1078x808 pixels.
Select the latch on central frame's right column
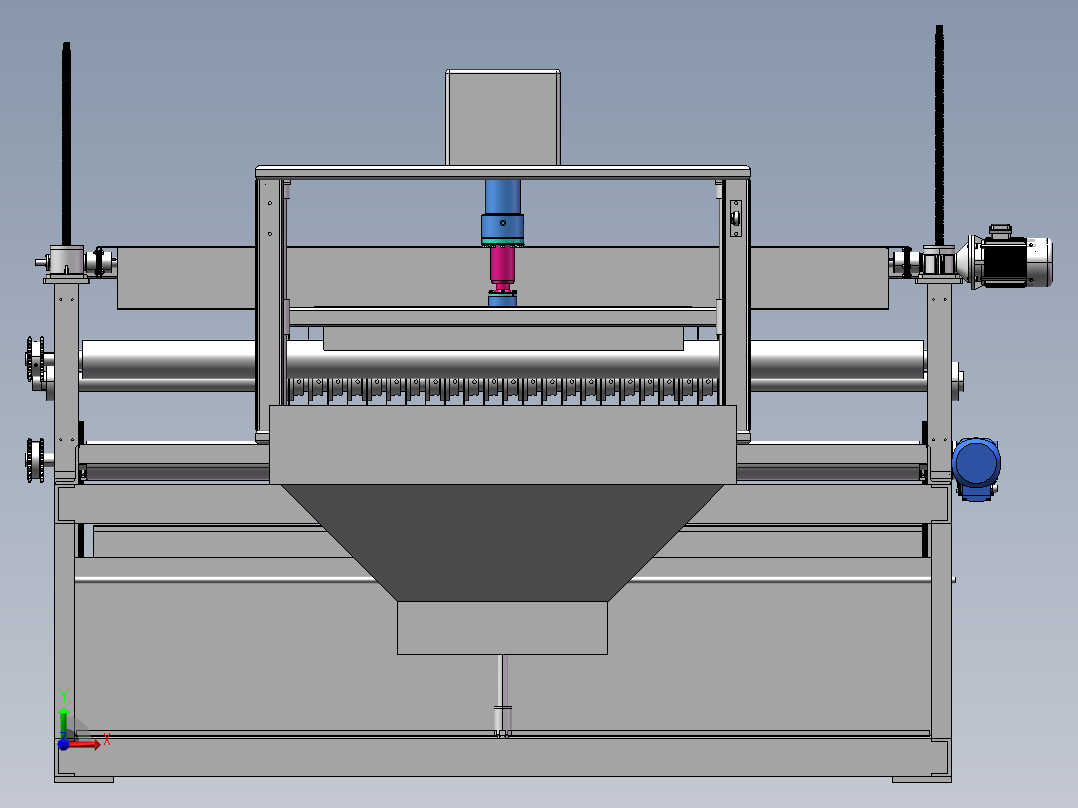click(x=736, y=219)
